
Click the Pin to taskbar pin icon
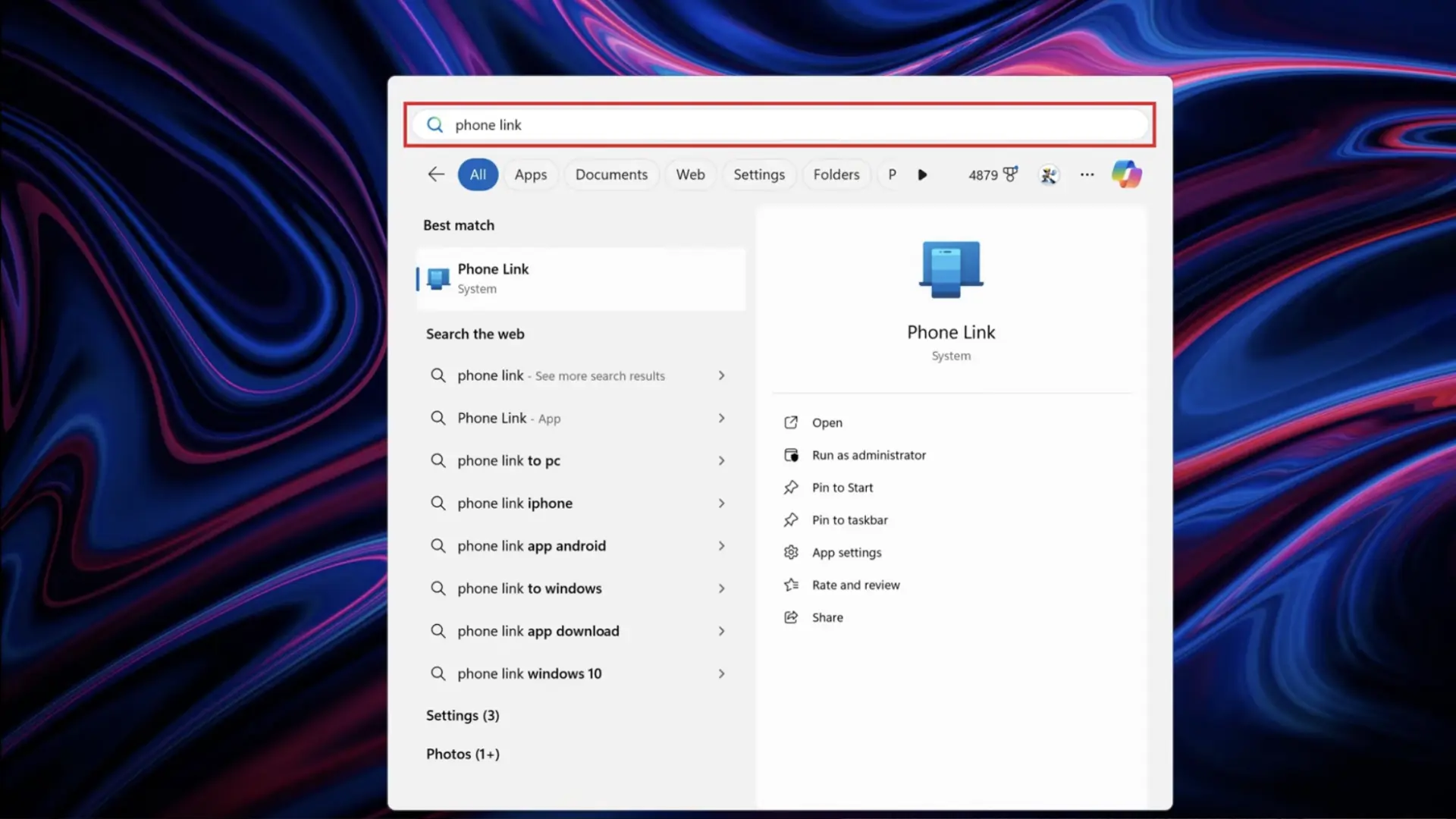tap(791, 520)
